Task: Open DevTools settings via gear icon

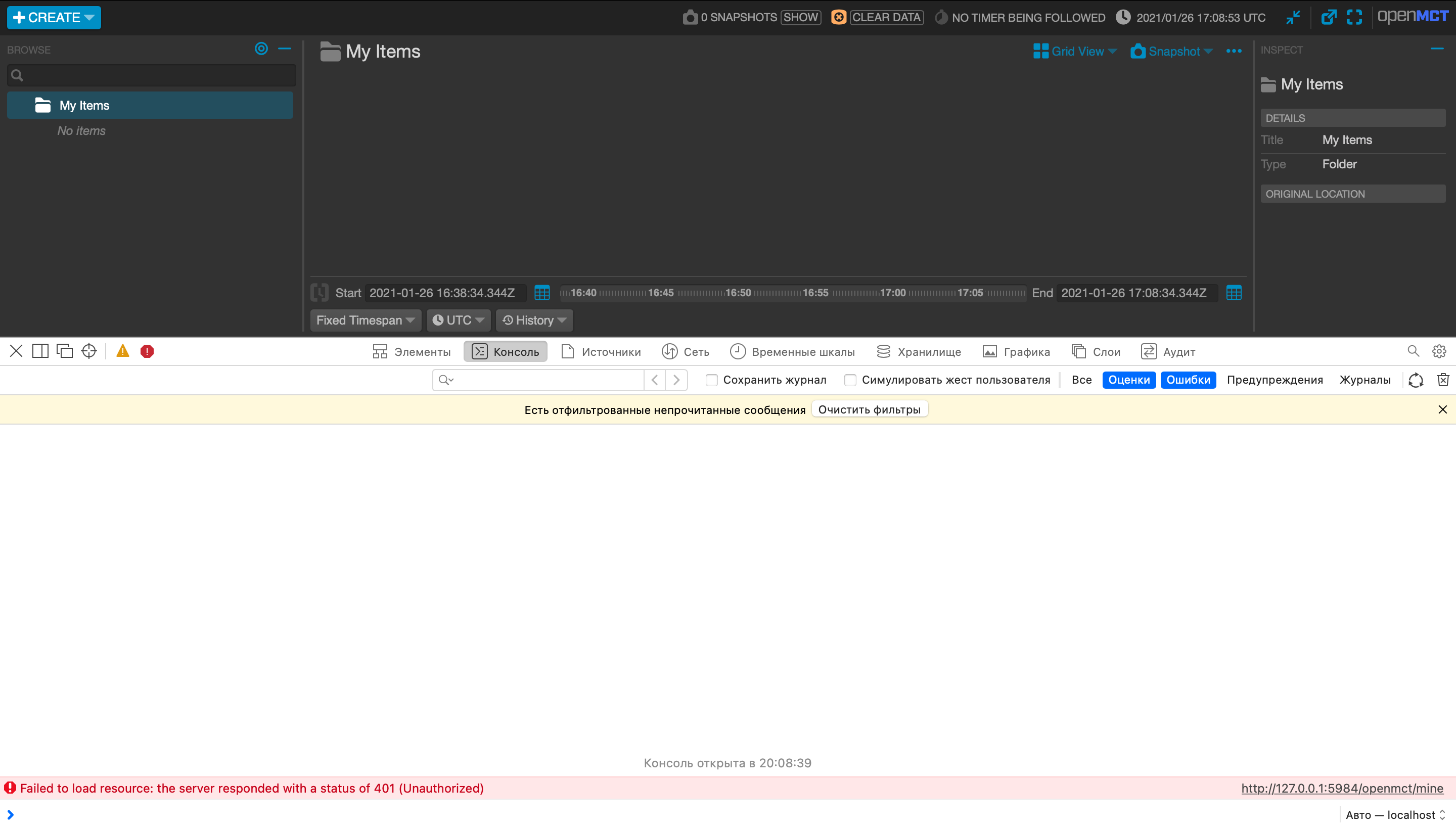Action: (1440, 351)
